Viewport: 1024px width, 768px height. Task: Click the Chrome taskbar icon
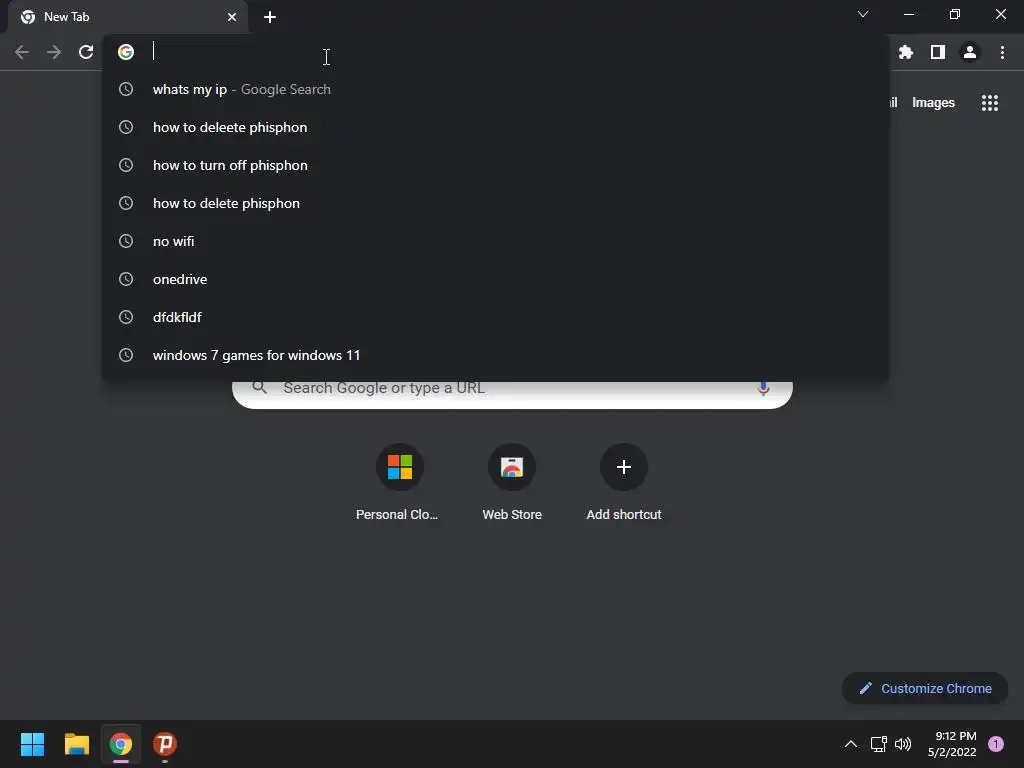point(121,744)
